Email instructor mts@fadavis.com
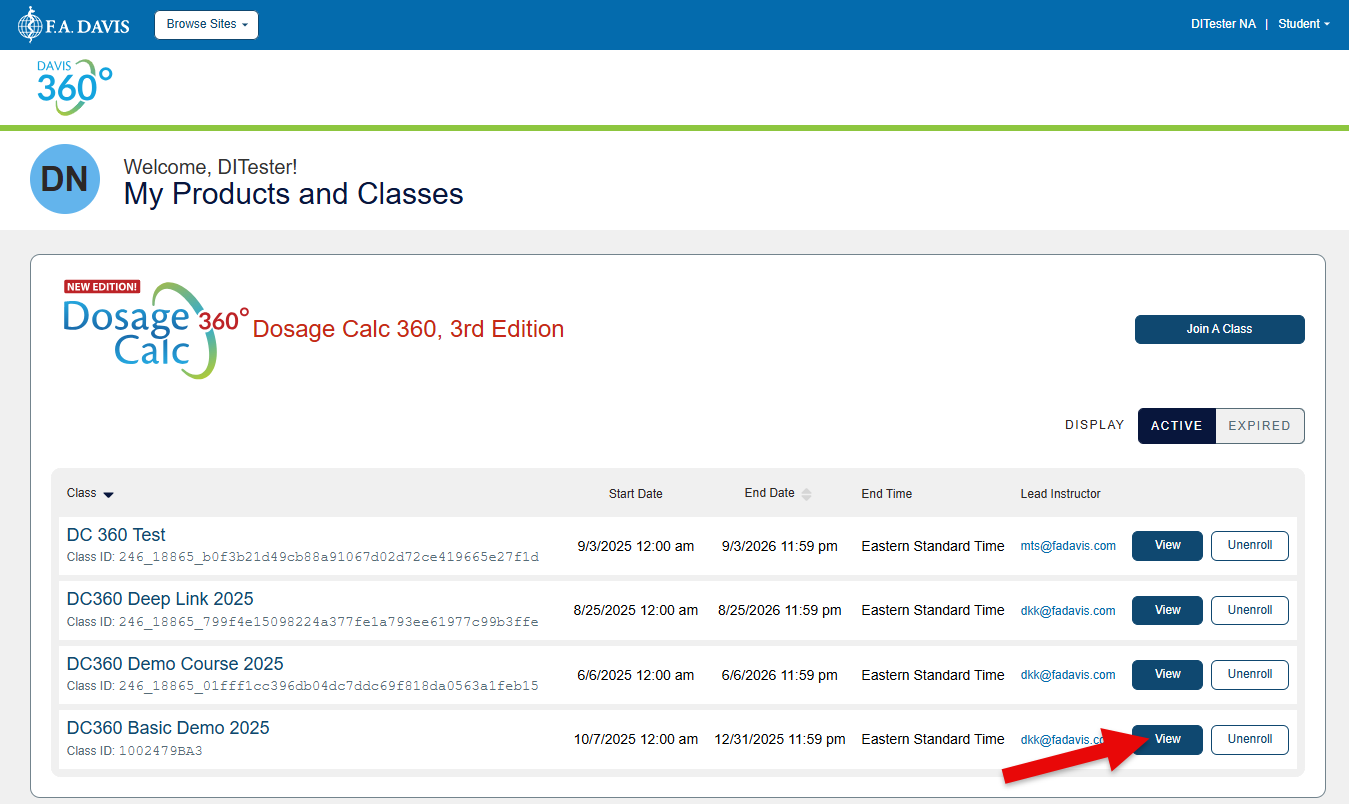Image resolution: width=1349 pixels, height=804 pixels. point(1068,546)
